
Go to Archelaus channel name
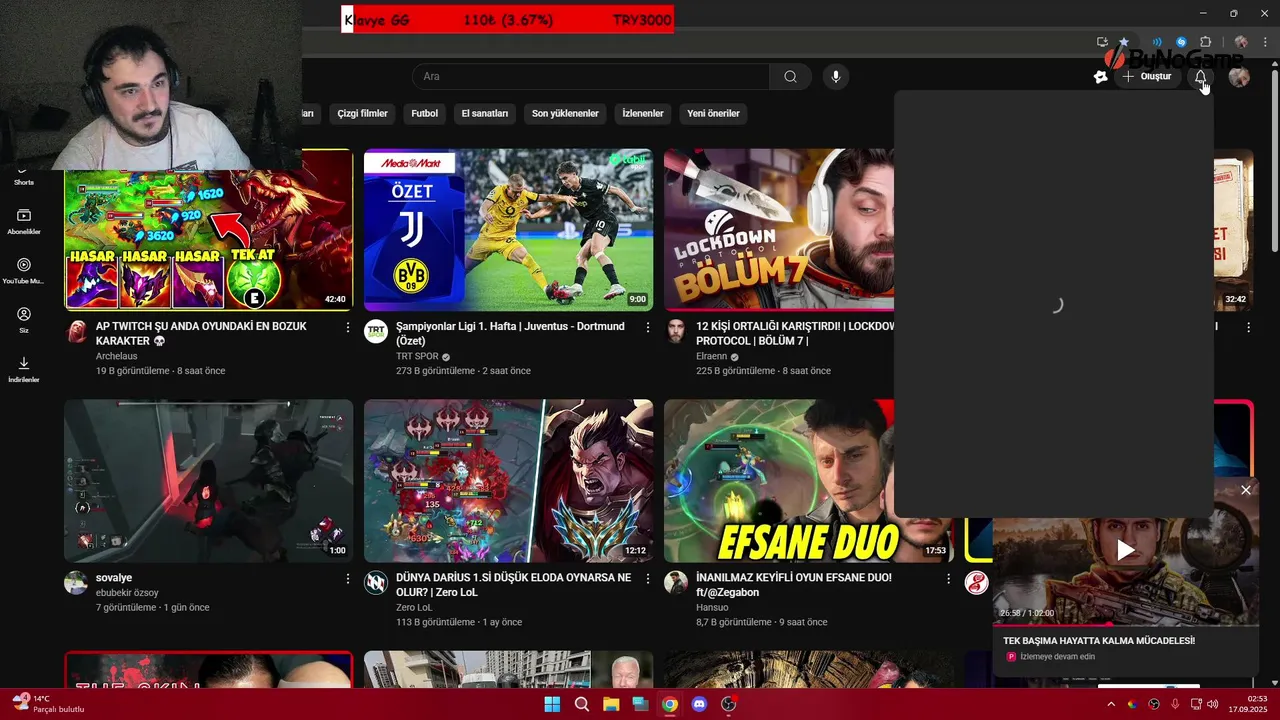118,356
